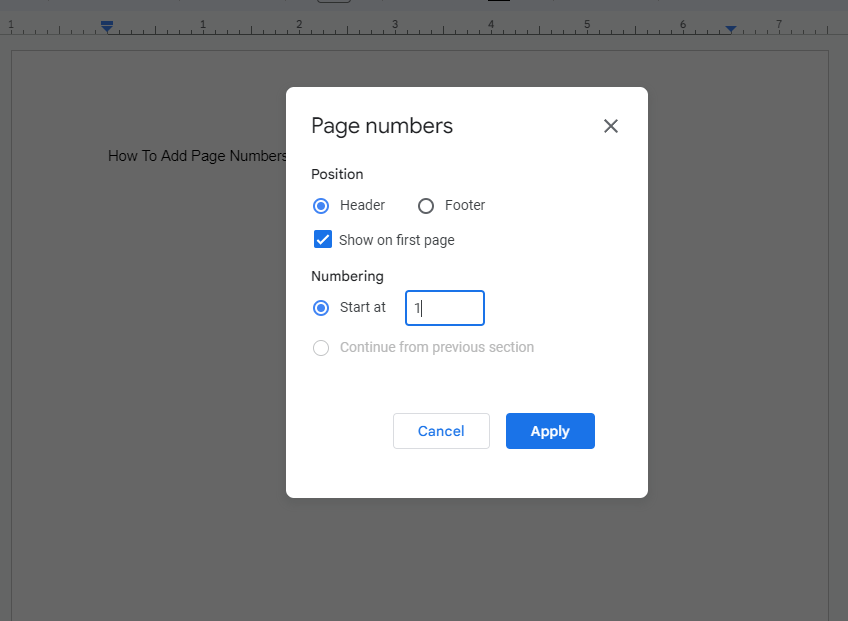Screen dimensions: 848x621
Task: Uncheck Show on first page
Action: point(323,239)
